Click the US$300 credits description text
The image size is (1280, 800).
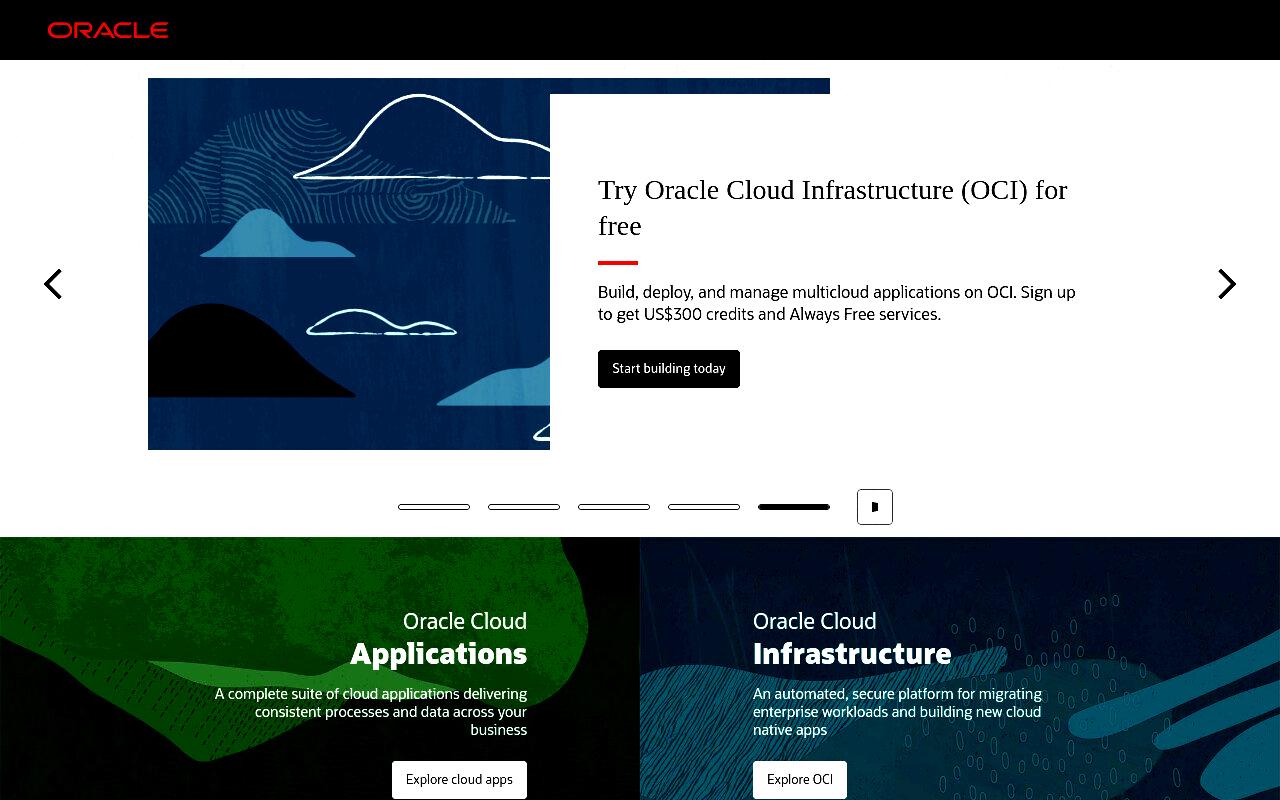(x=837, y=303)
